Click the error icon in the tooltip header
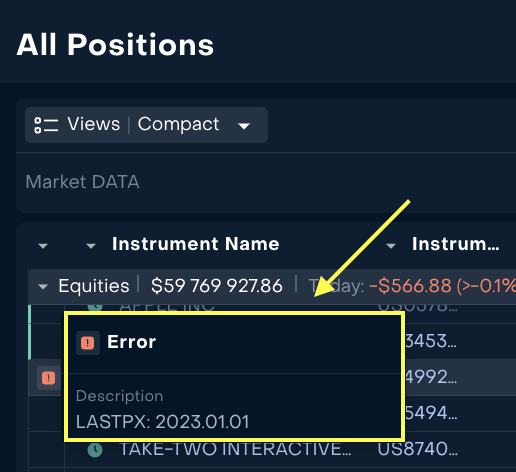 pos(88,343)
